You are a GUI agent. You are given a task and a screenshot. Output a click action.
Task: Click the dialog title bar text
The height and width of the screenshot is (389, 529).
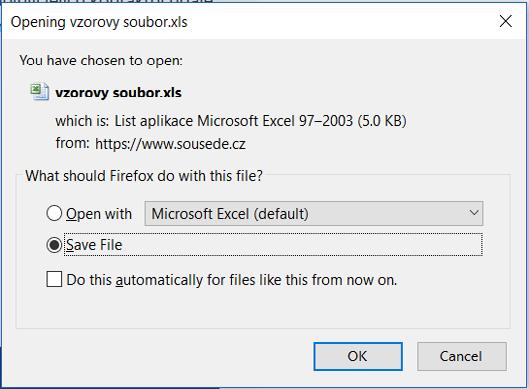[99, 22]
